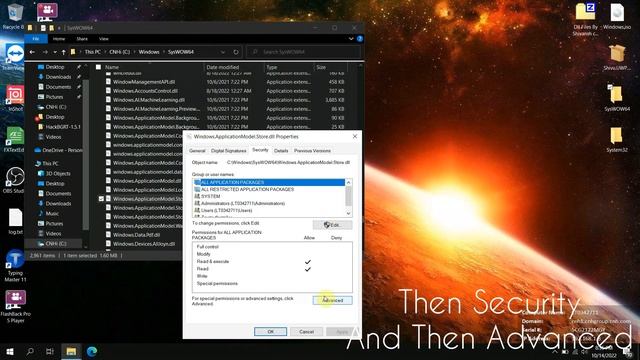This screenshot has width=640, height=360.
Task: Confirm with the OK button
Action: tap(270, 331)
